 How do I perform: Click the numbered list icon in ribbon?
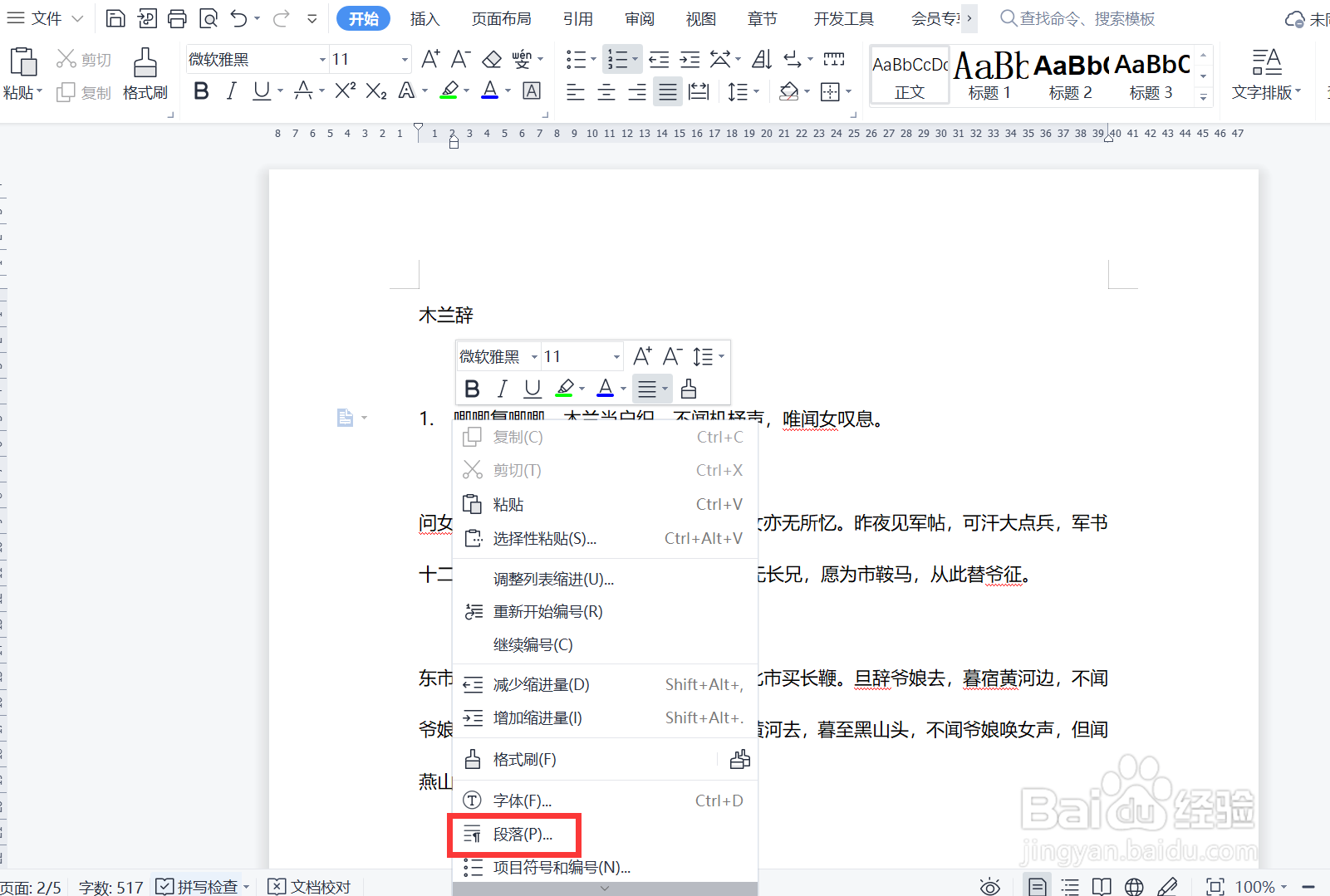[x=617, y=59]
